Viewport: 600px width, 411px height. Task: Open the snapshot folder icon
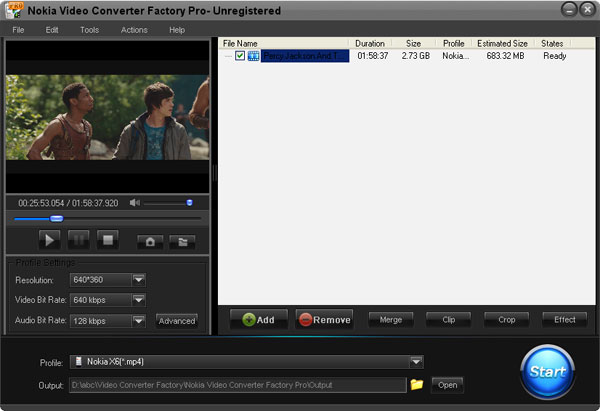coord(181,241)
